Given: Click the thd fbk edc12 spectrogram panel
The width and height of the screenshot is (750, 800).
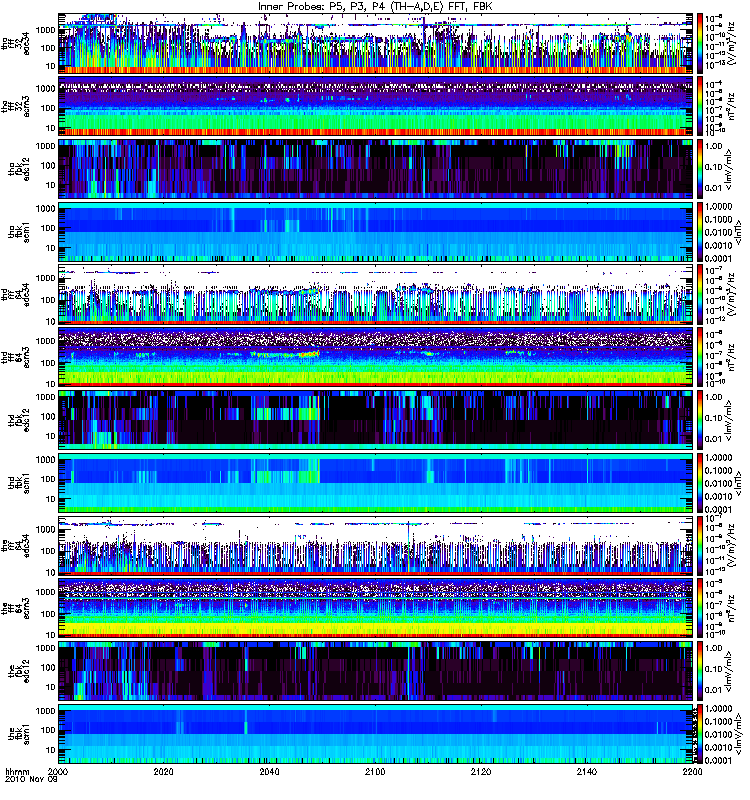Looking at the screenshot, I should 376,419.
